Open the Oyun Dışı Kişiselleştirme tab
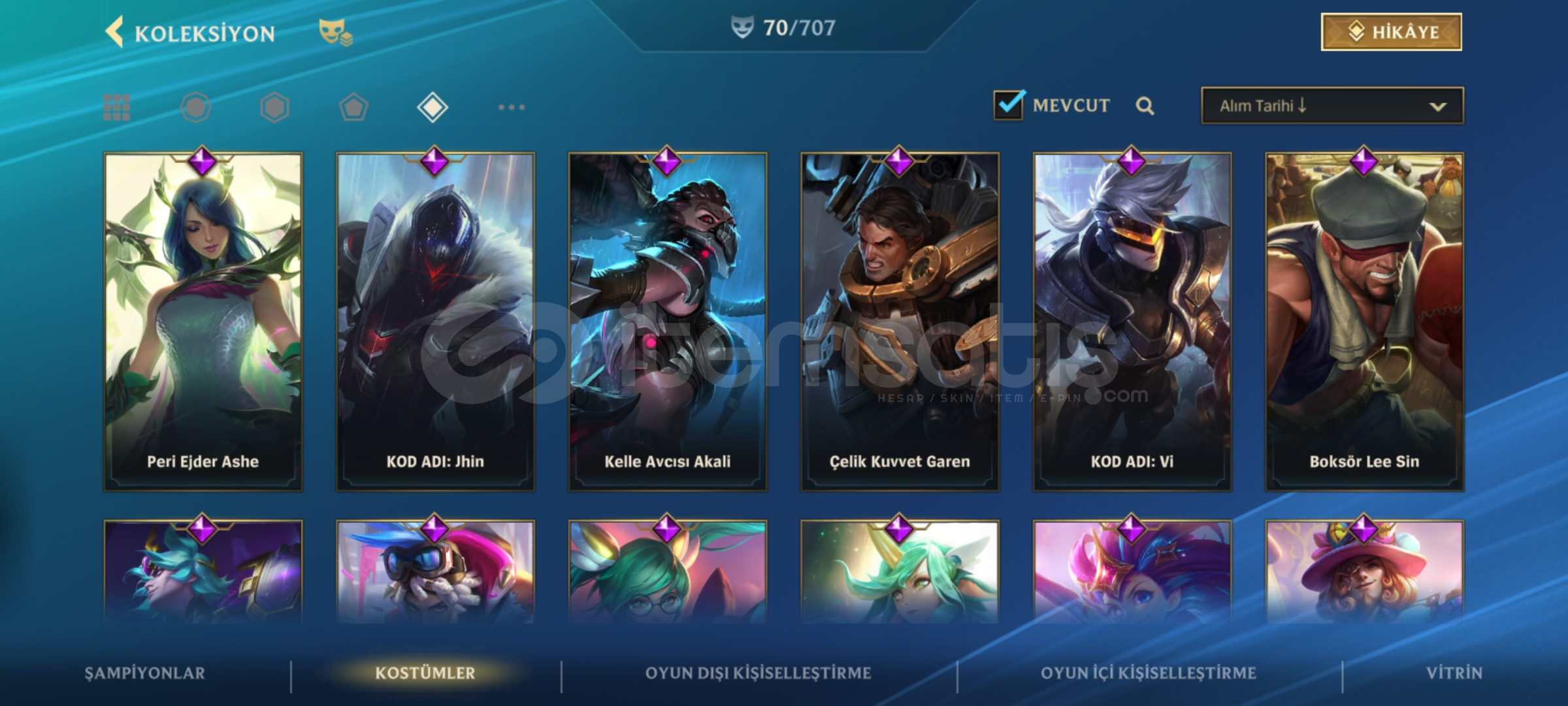 (759, 673)
